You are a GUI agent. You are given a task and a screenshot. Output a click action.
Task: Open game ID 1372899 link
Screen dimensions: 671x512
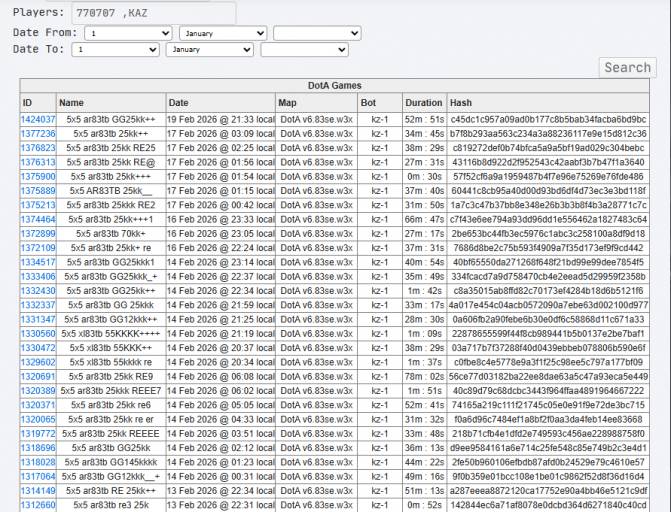38,233
